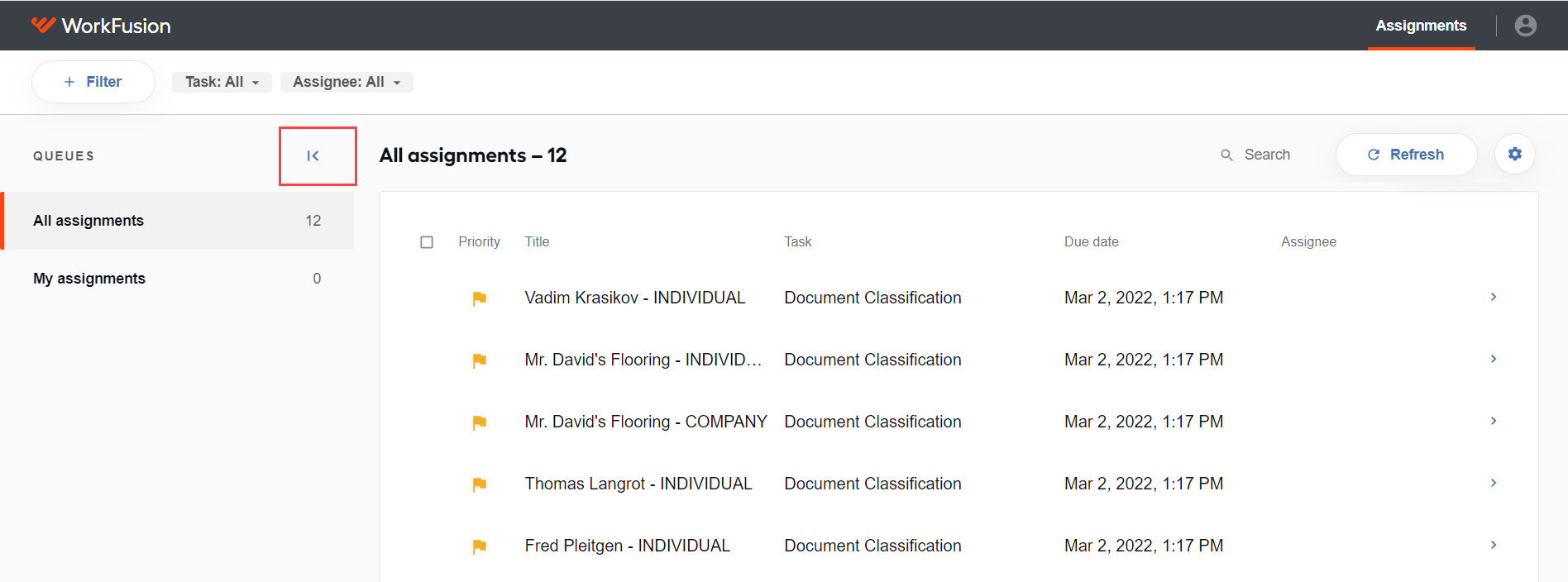Click the search magnifier icon
1568x582 pixels.
point(1226,155)
